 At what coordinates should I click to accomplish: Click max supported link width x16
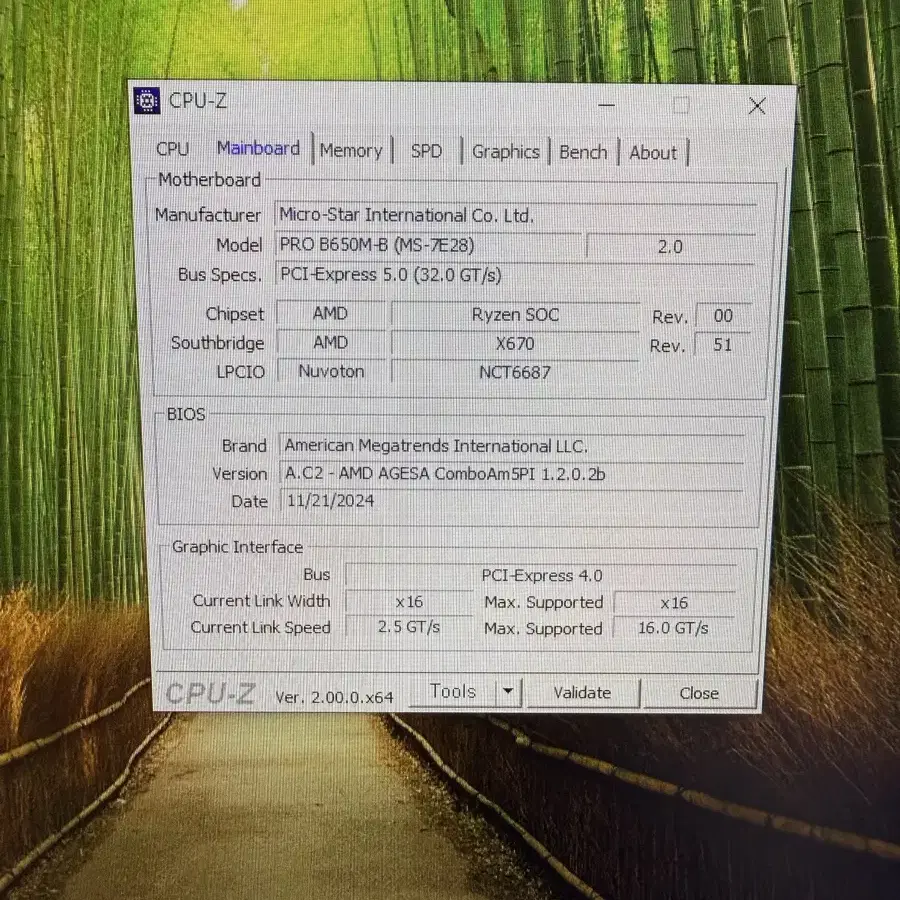[x=674, y=603]
